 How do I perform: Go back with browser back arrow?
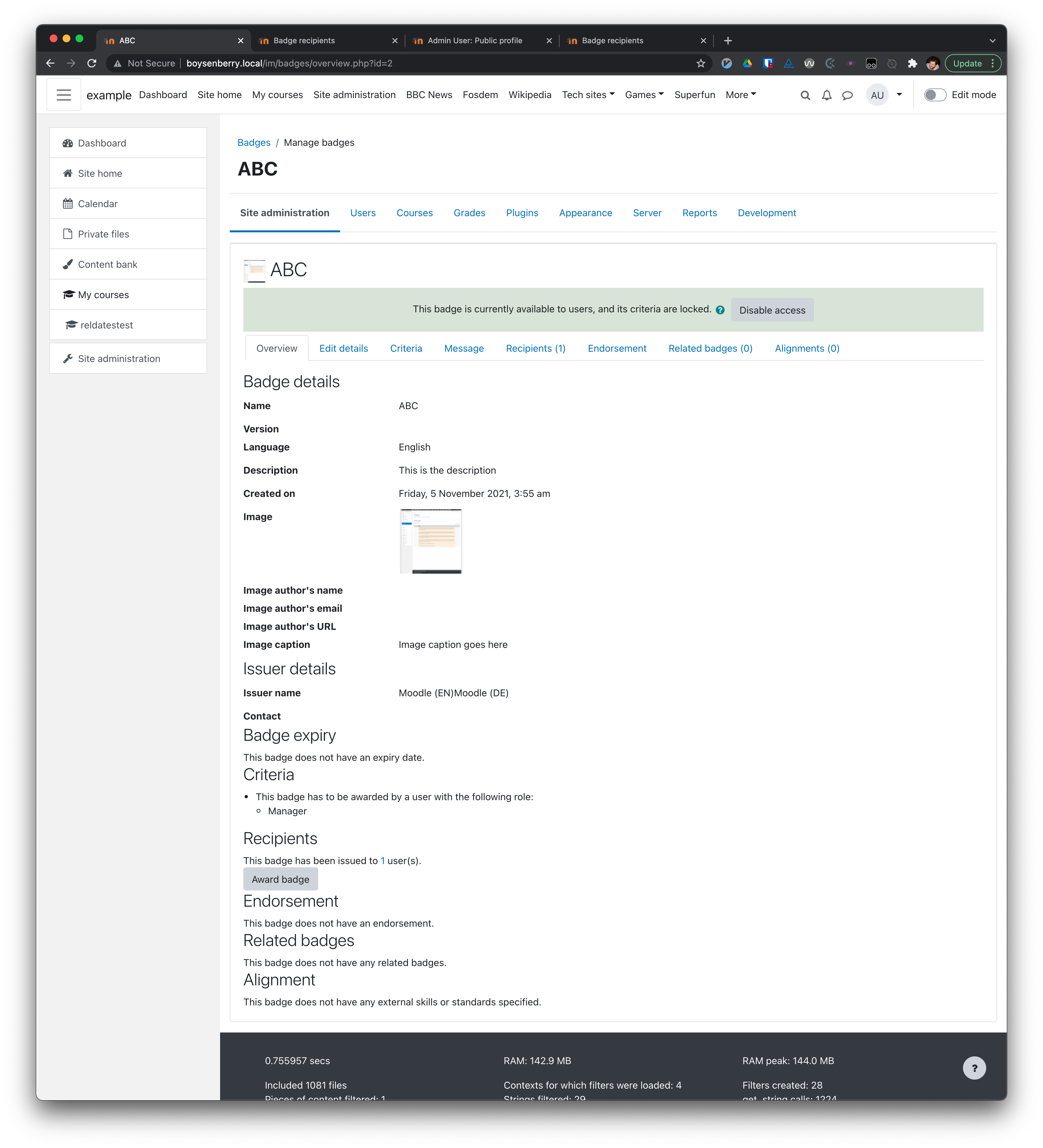click(50, 63)
